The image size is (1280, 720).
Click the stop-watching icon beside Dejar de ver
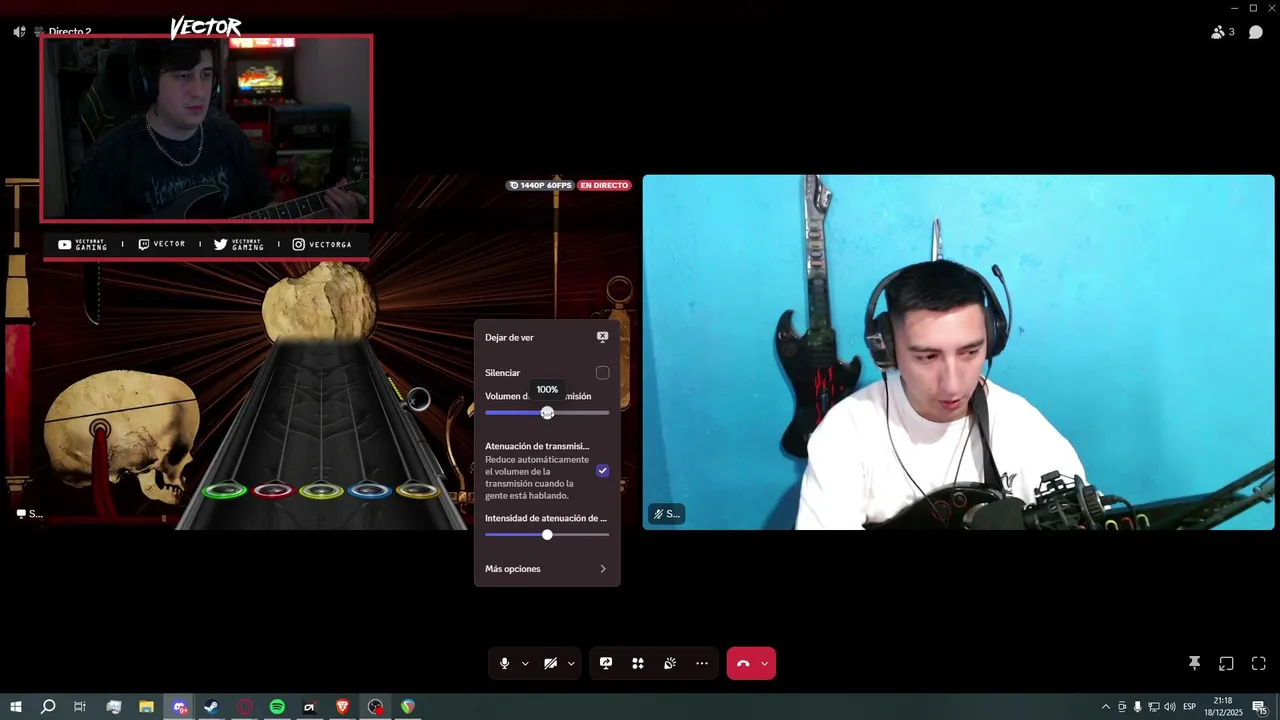pos(602,337)
